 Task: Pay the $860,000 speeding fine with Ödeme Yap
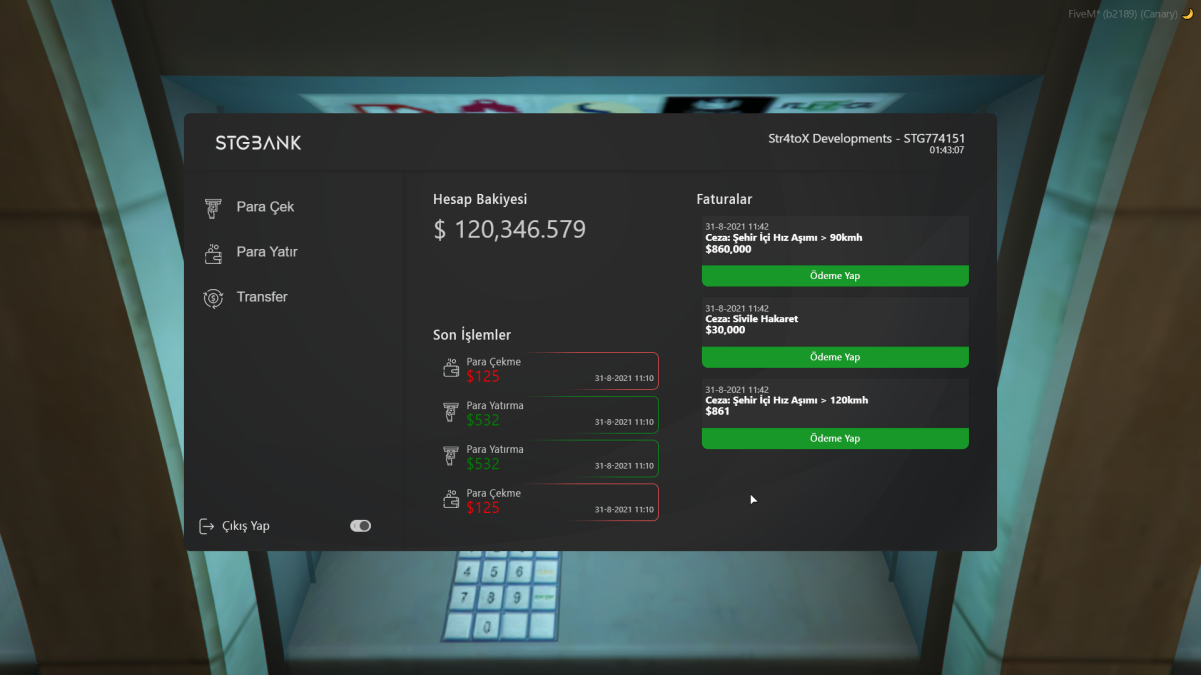[835, 276]
